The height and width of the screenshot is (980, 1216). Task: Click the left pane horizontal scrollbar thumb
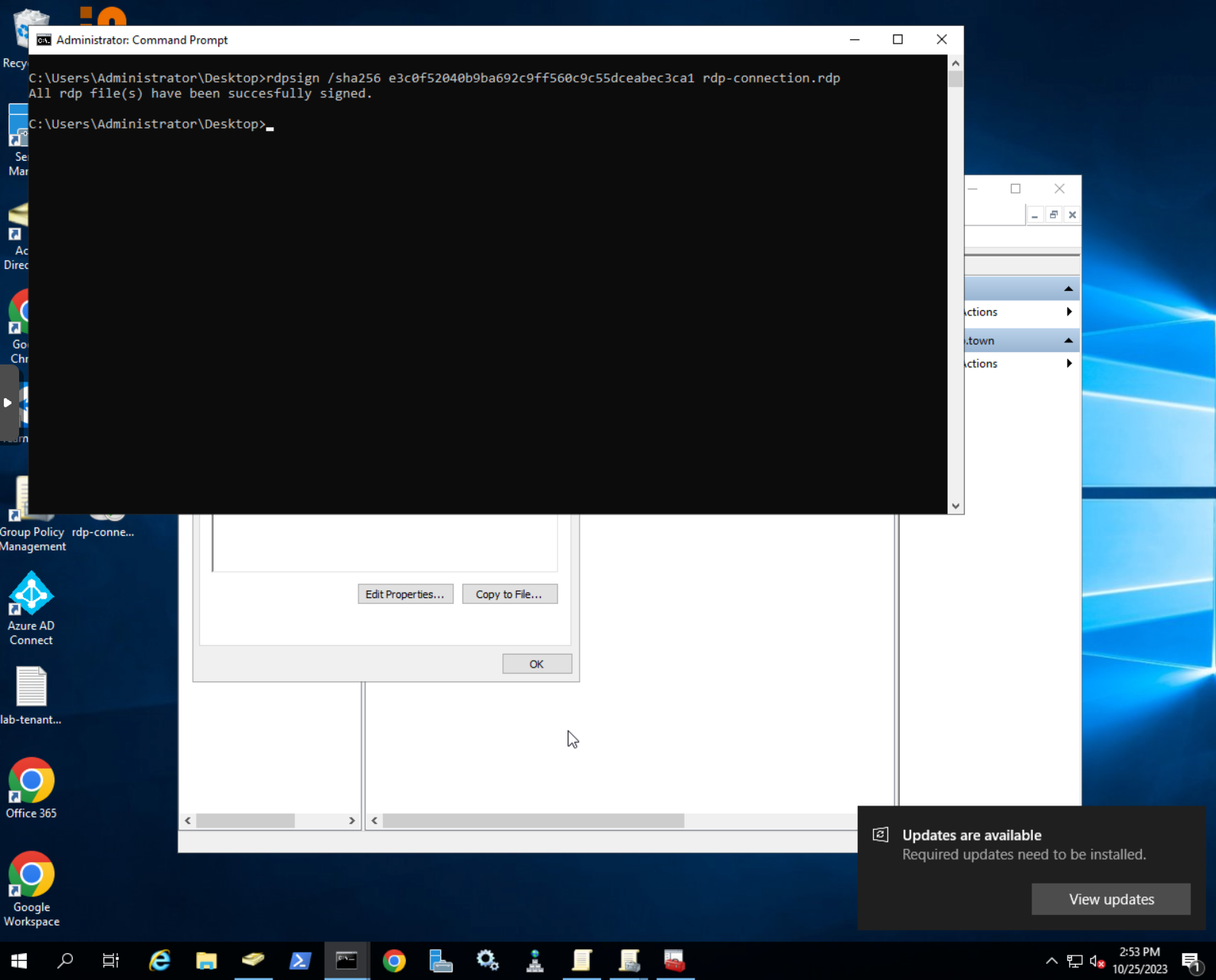coord(245,821)
